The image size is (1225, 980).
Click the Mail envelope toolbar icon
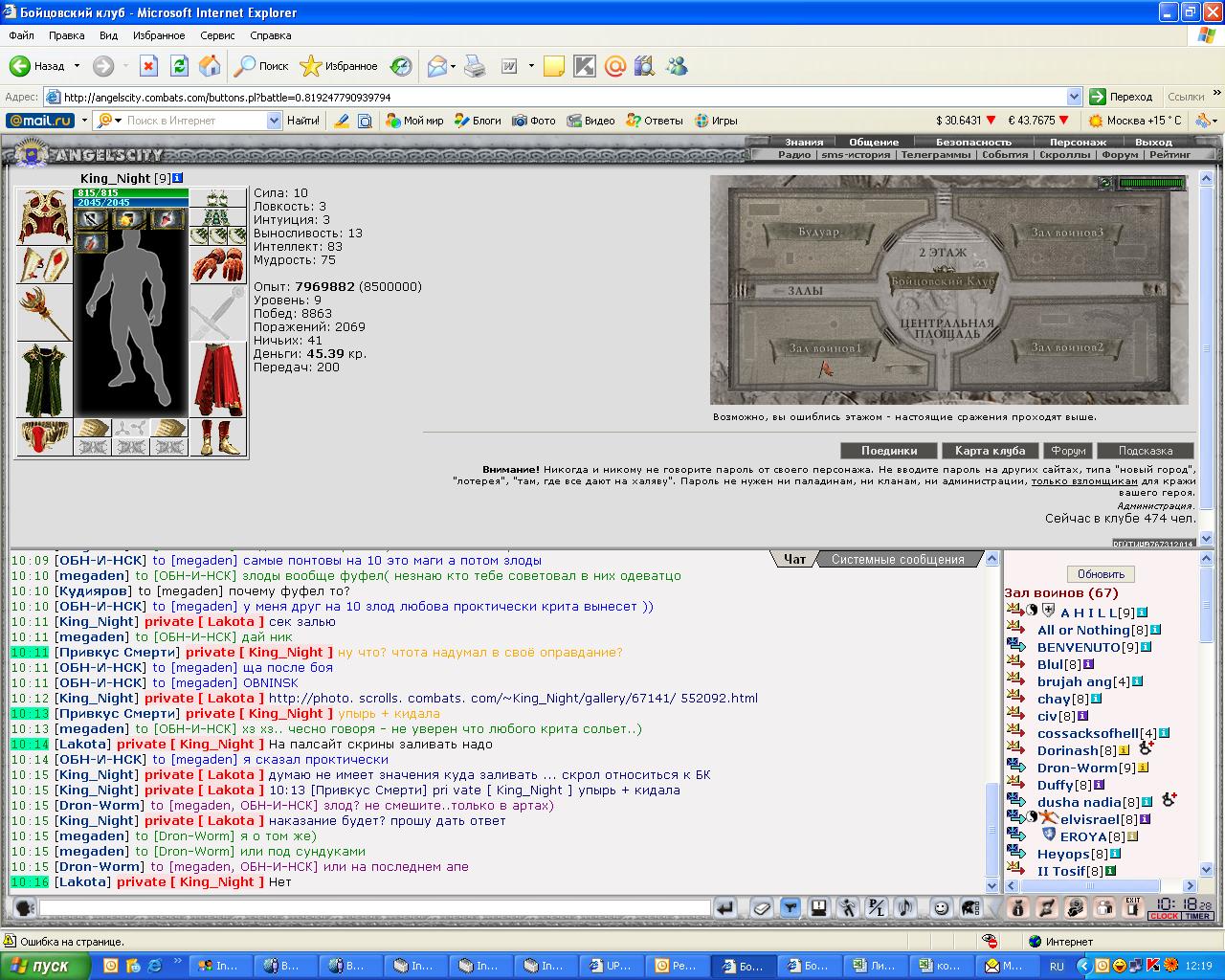436,66
